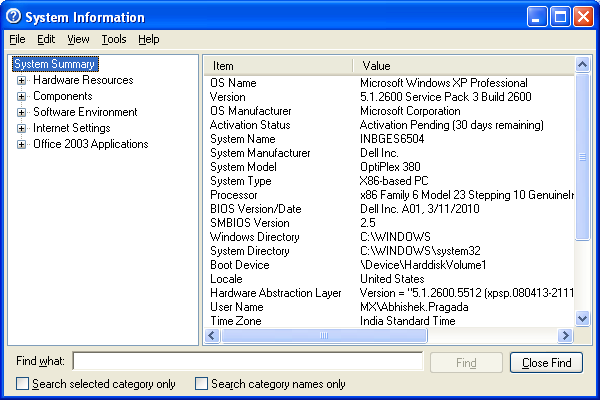
Task: Select the BIOS Version/Date row
Action: pyautogui.click(x=390, y=209)
